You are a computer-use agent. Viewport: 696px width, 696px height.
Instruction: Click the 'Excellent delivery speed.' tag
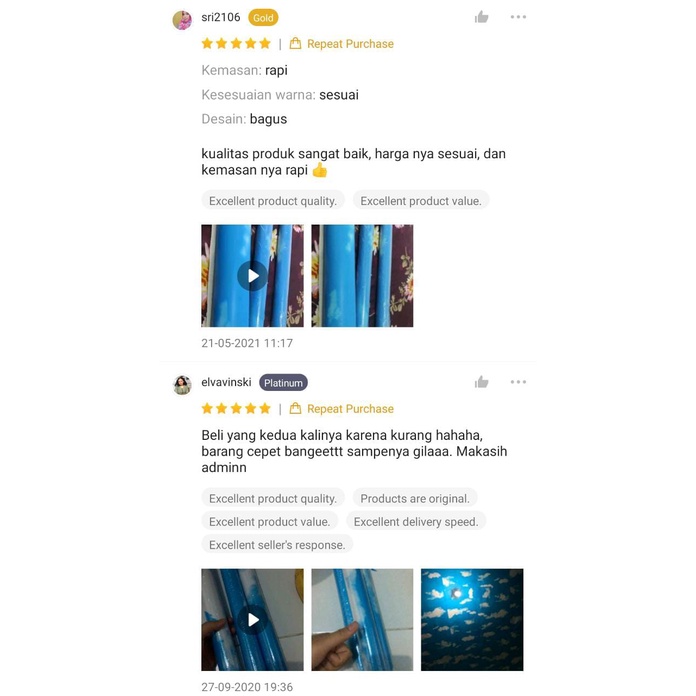coord(416,522)
